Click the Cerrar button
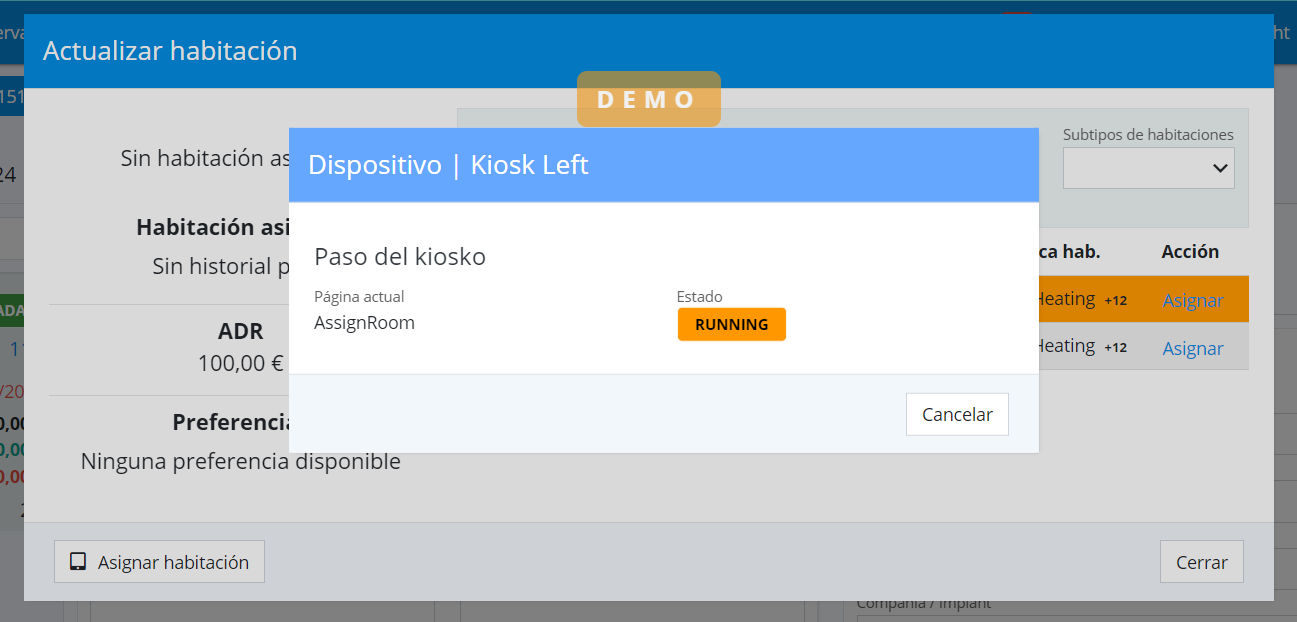 tap(1201, 562)
